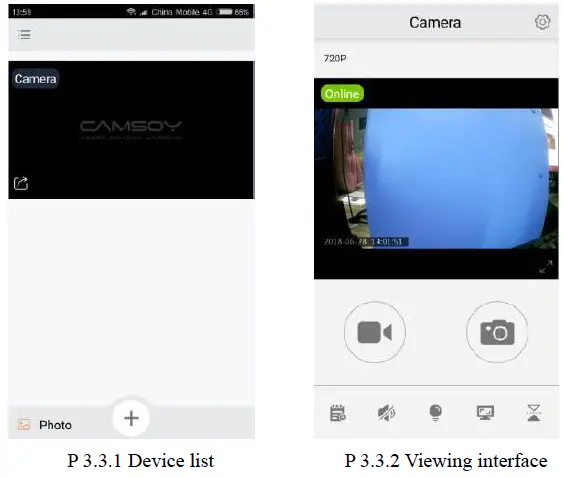This screenshot has height=477, width=563.
Task: Tap the live video feed
Action: (x=436, y=179)
